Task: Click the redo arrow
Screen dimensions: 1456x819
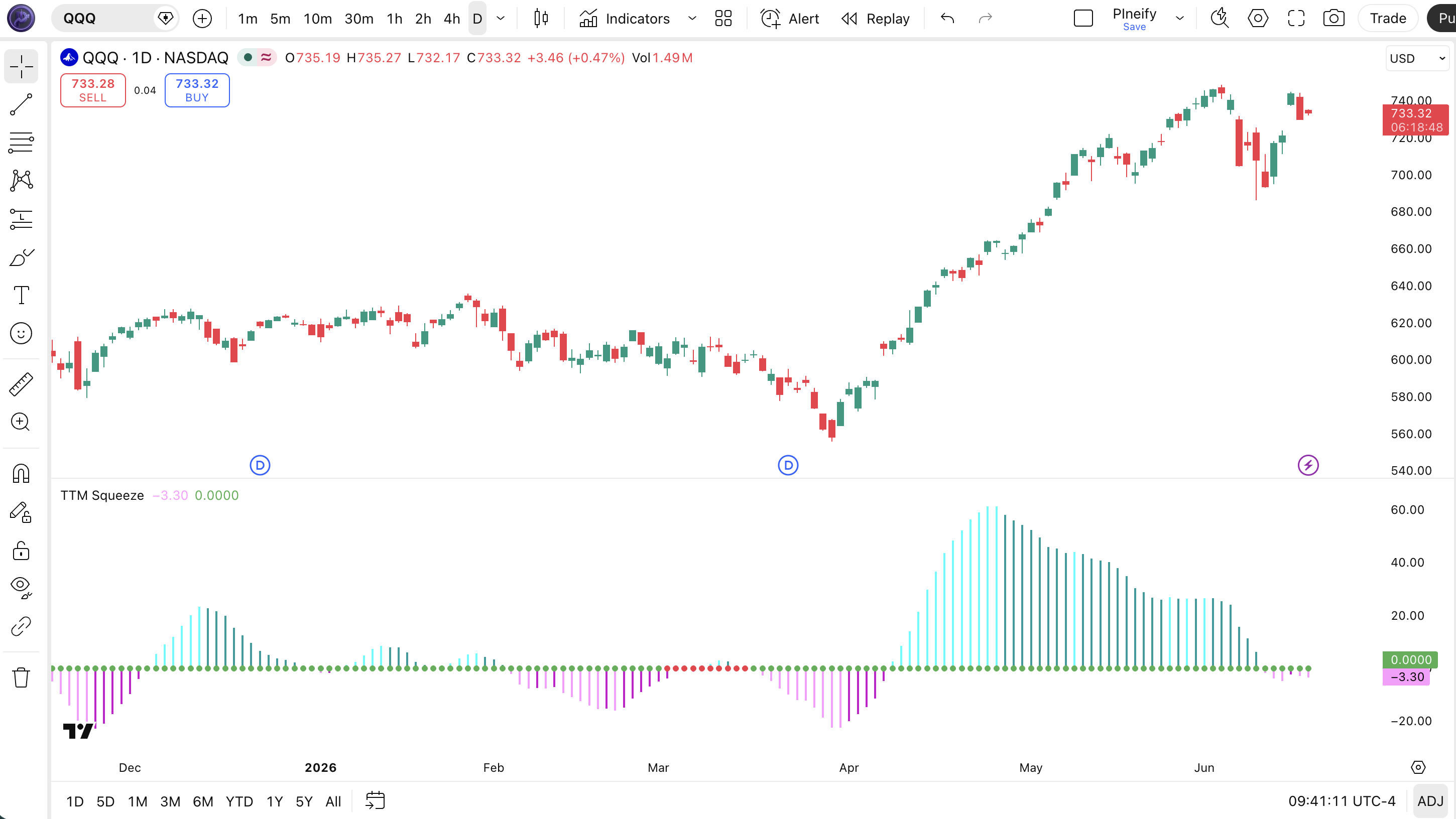Action: click(985, 19)
